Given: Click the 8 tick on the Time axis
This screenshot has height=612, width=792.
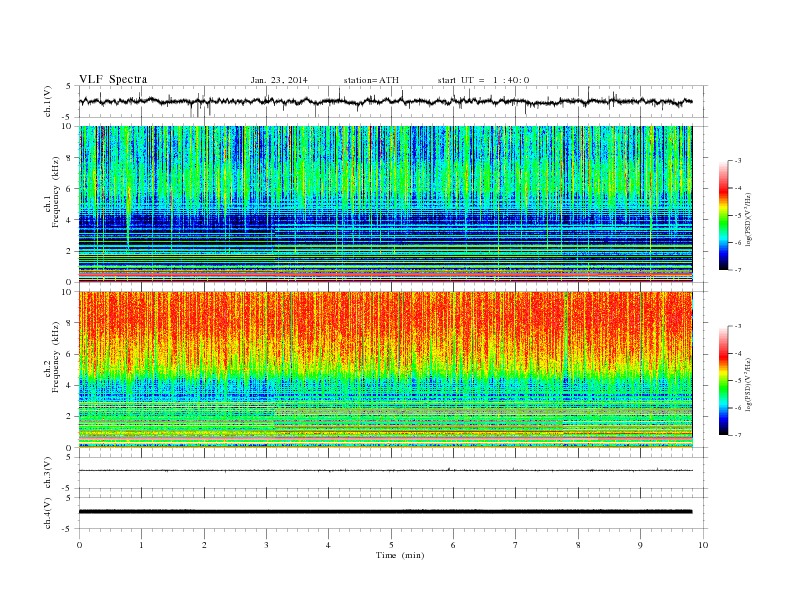Looking at the screenshot, I should [x=578, y=545].
